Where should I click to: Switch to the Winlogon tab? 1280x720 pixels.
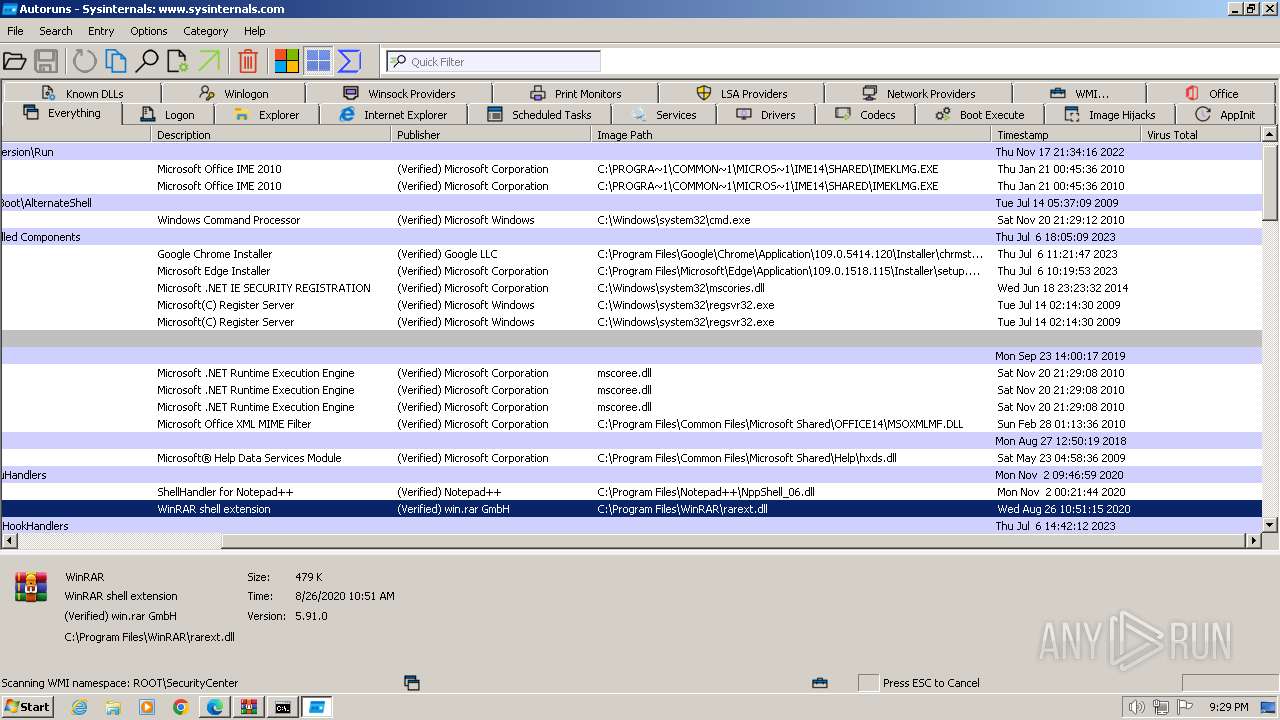233,93
